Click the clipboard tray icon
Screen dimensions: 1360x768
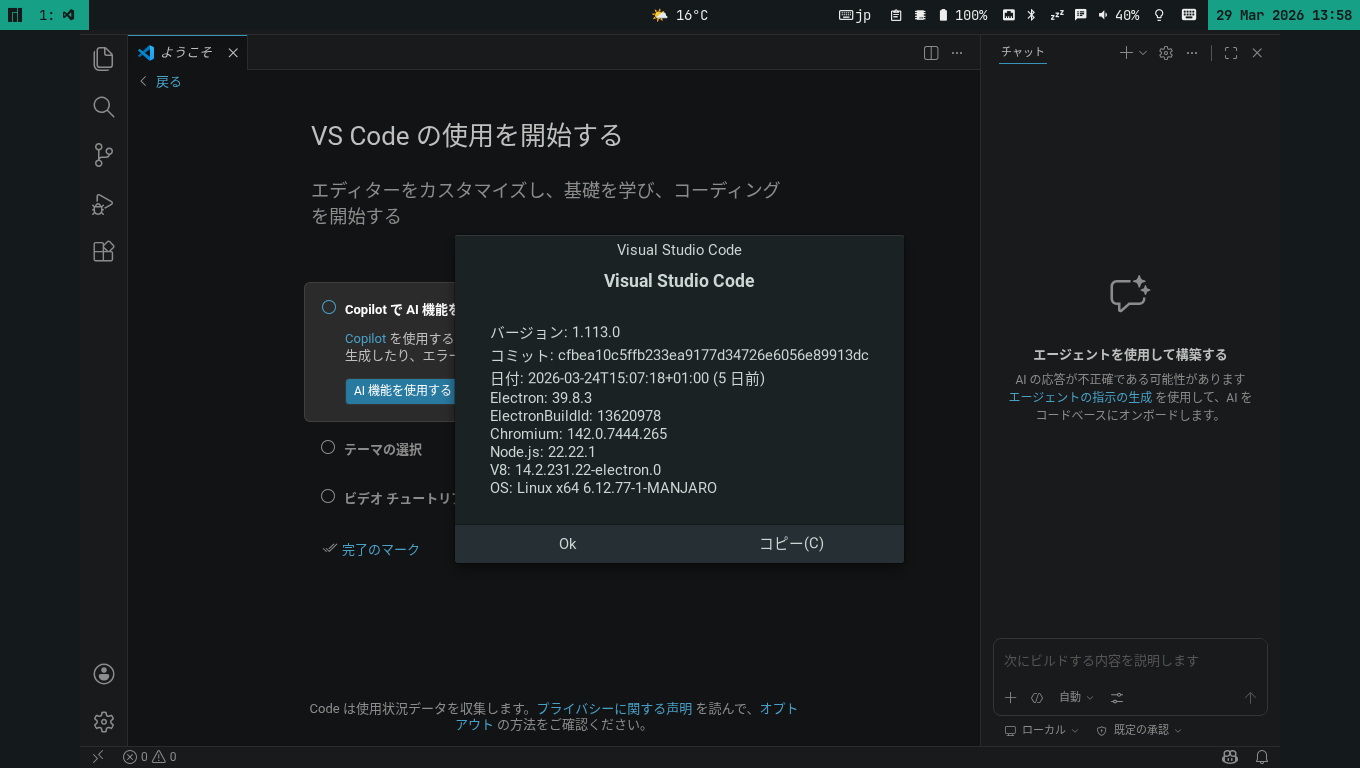[896, 15]
